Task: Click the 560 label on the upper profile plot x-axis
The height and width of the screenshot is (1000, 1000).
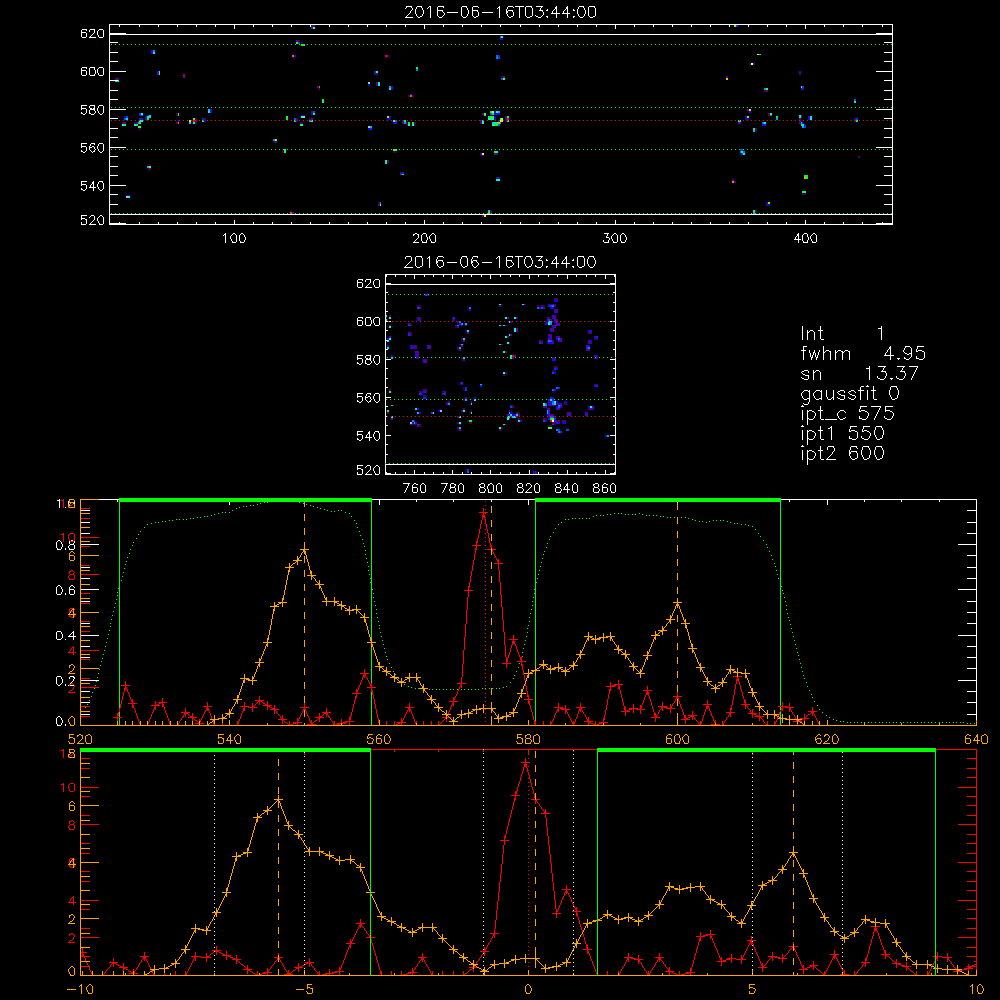Action: [x=379, y=739]
